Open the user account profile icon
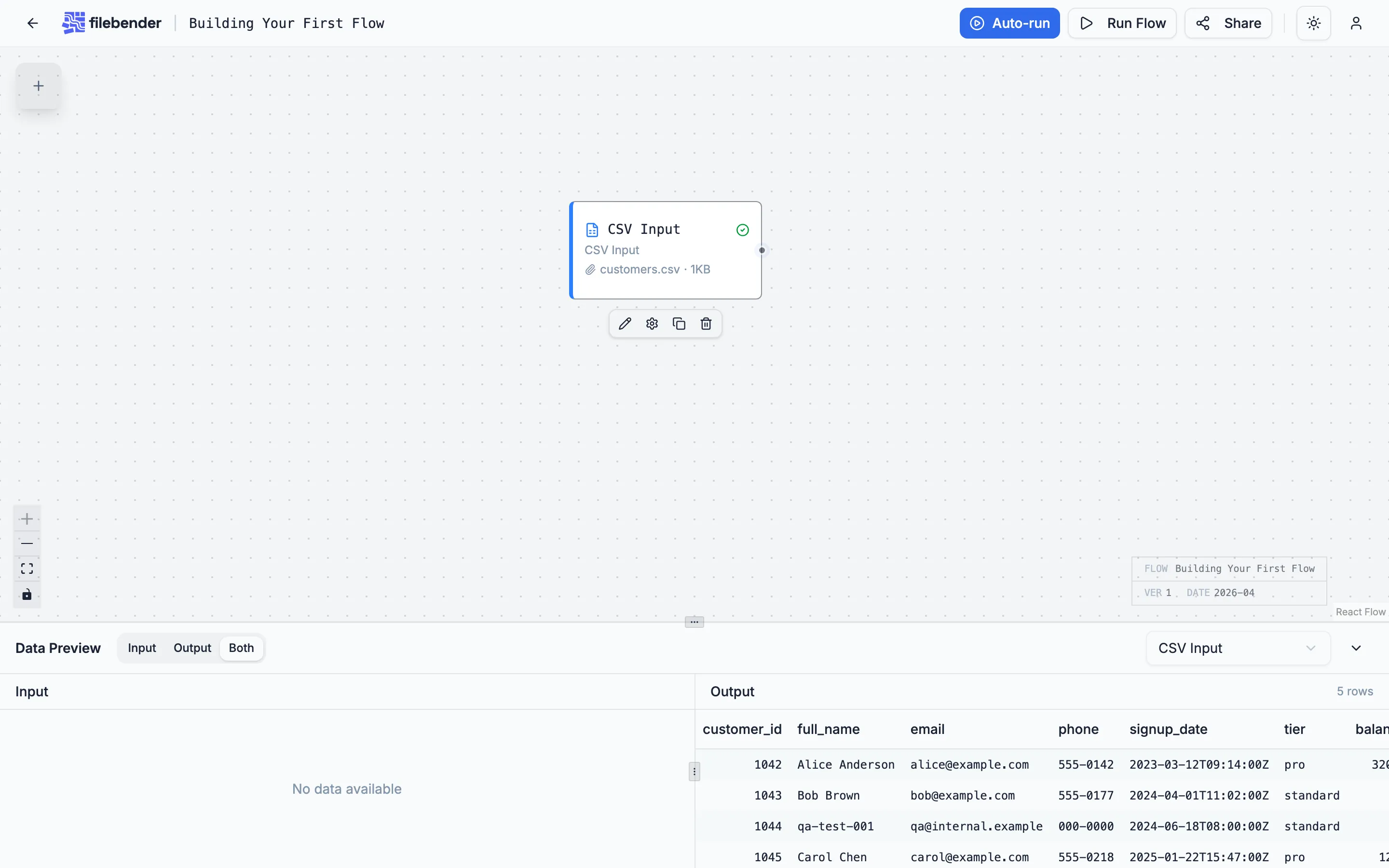 pos(1356,23)
